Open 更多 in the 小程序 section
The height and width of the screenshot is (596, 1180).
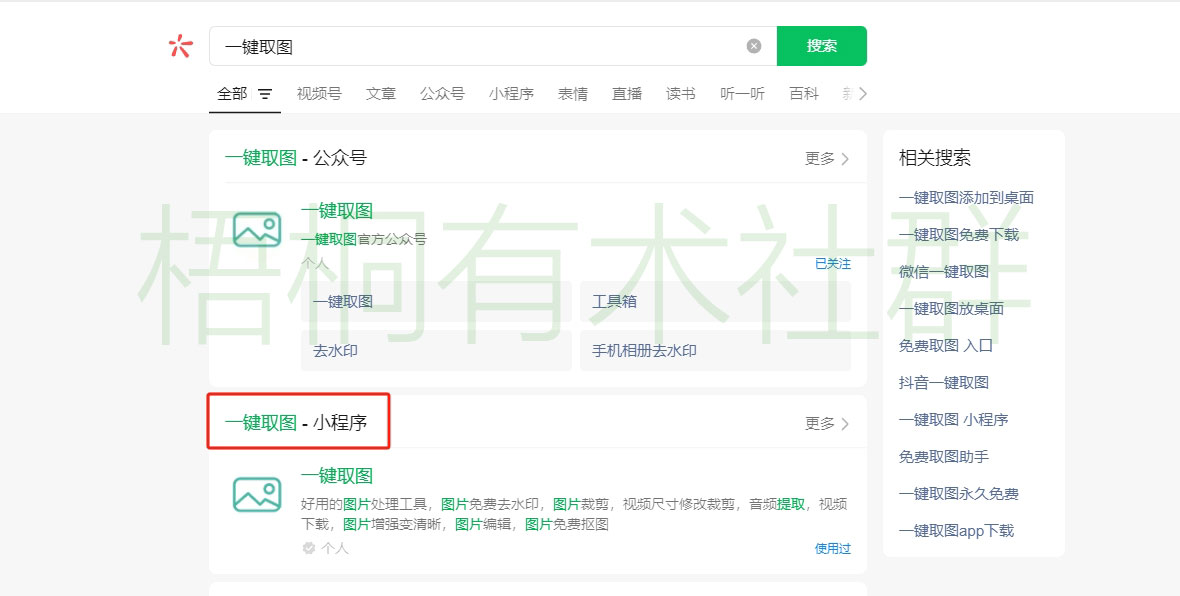tap(827, 424)
